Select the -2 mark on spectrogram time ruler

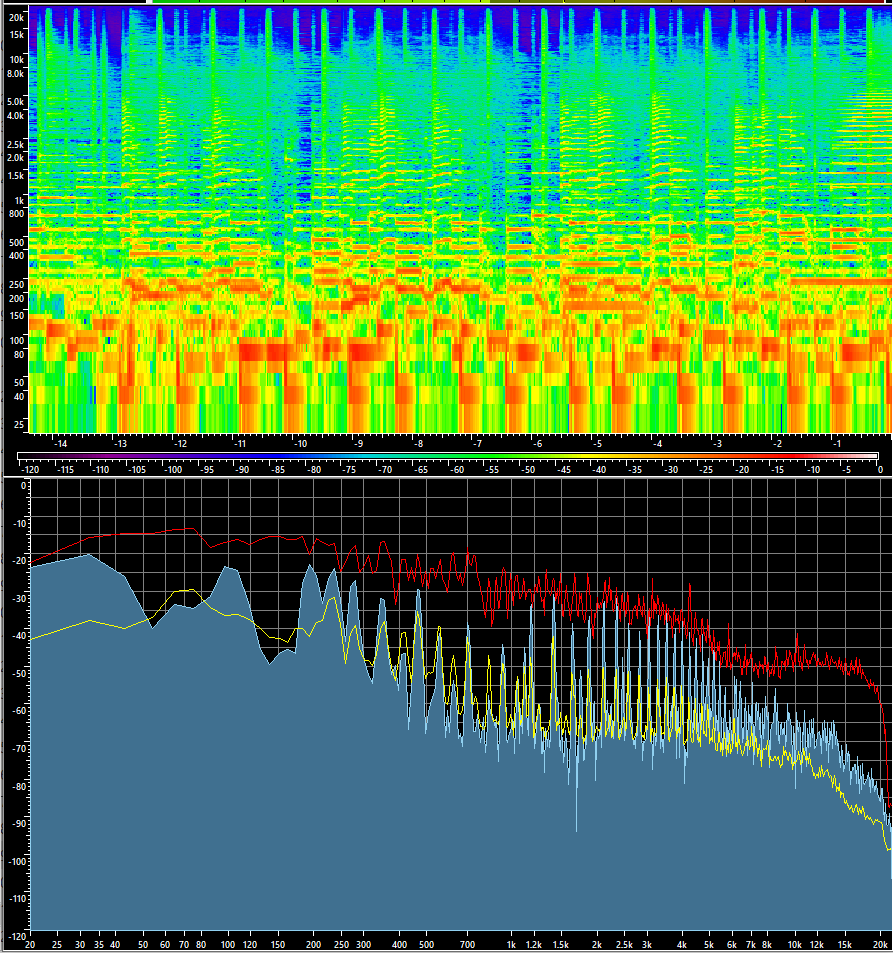777,444
